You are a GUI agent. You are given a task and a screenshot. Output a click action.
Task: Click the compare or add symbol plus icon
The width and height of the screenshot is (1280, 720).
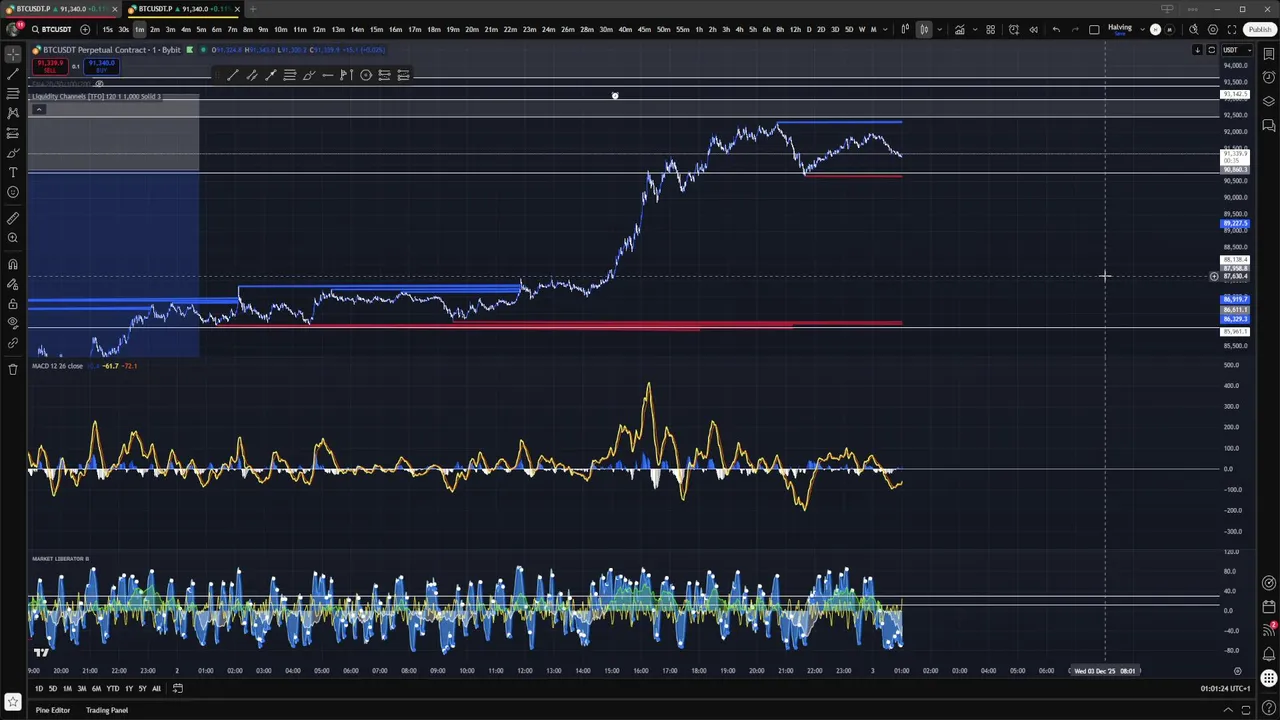[x=85, y=29]
